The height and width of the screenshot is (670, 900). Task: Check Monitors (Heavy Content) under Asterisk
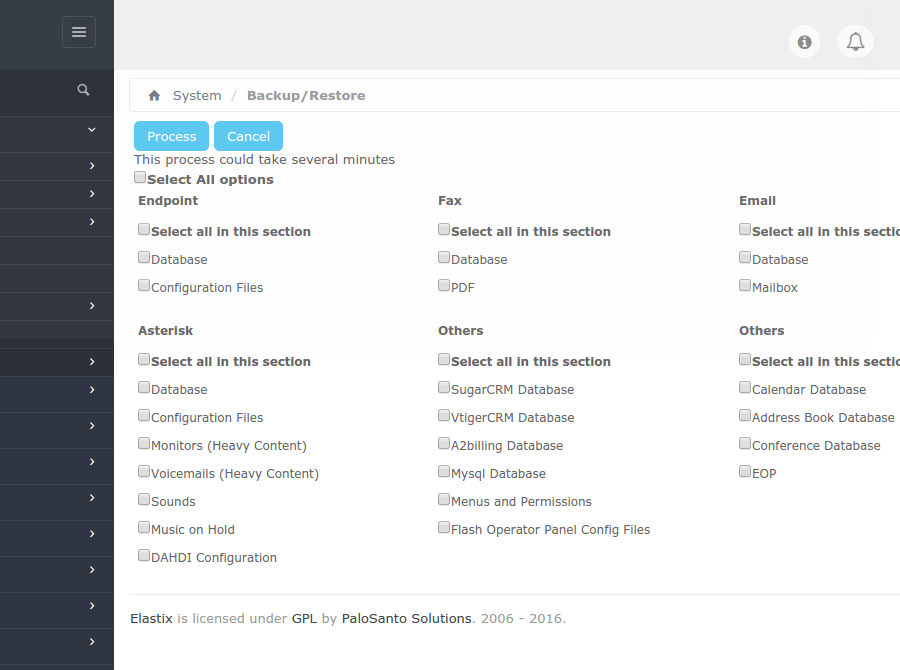[144, 444]
